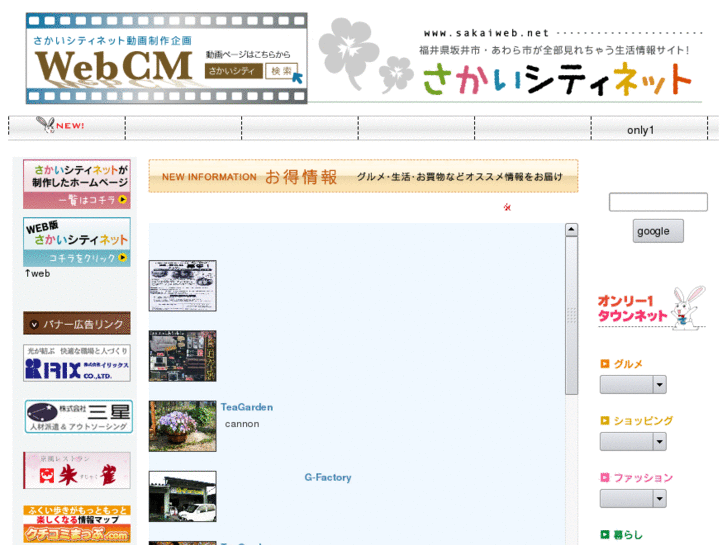The image size is (727, 545).
Task: Click the 検索 button in WebCM banner
Action: (x=281, y=71)
